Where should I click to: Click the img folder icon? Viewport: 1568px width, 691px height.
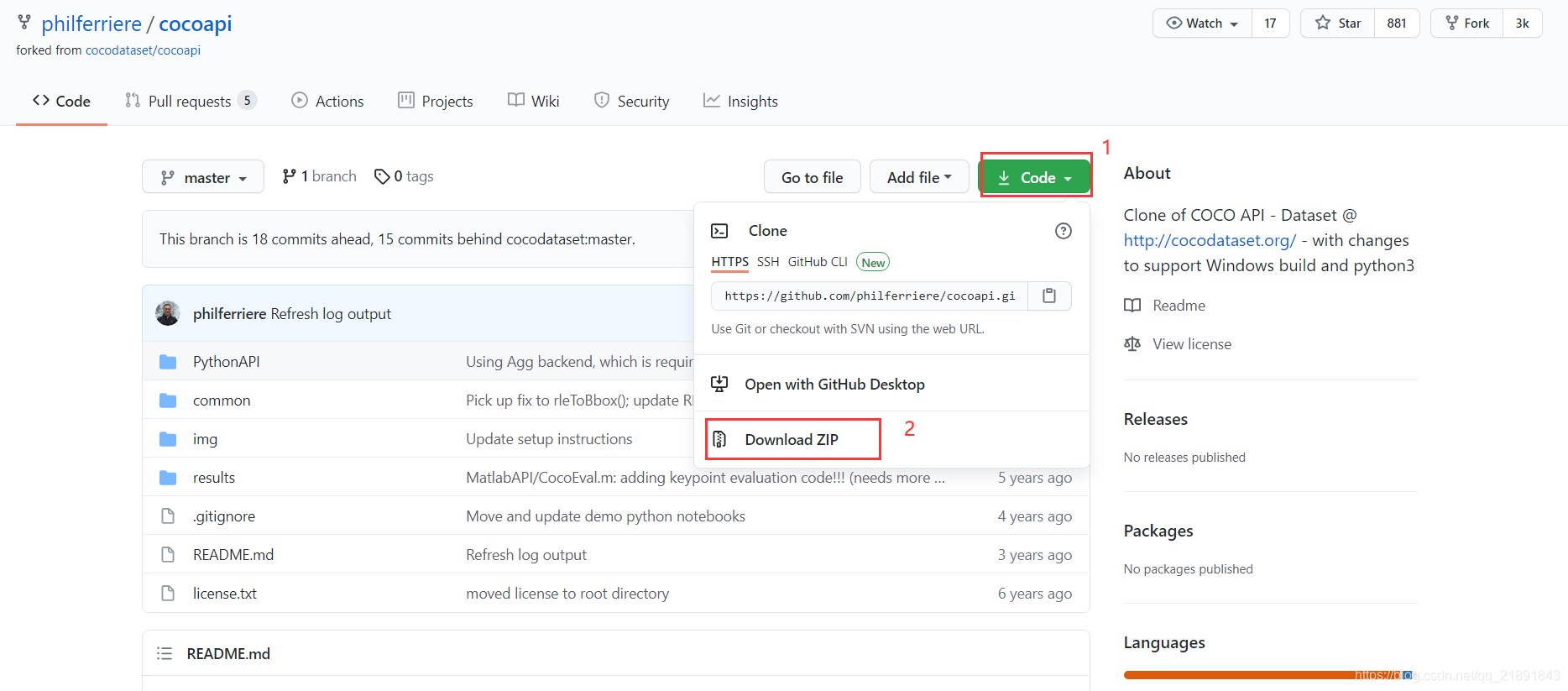[x=168, y=439]
